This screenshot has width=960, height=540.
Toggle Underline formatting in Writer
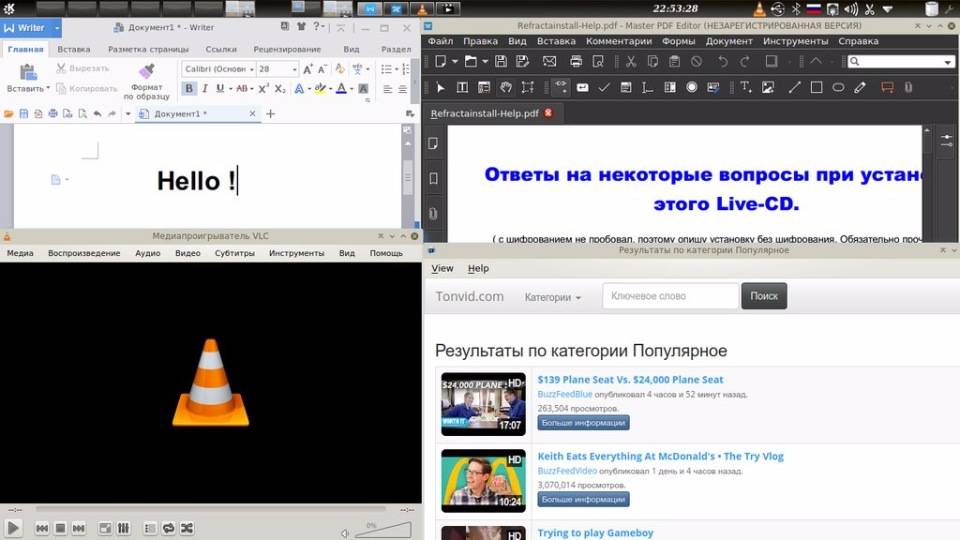(220, 89)
